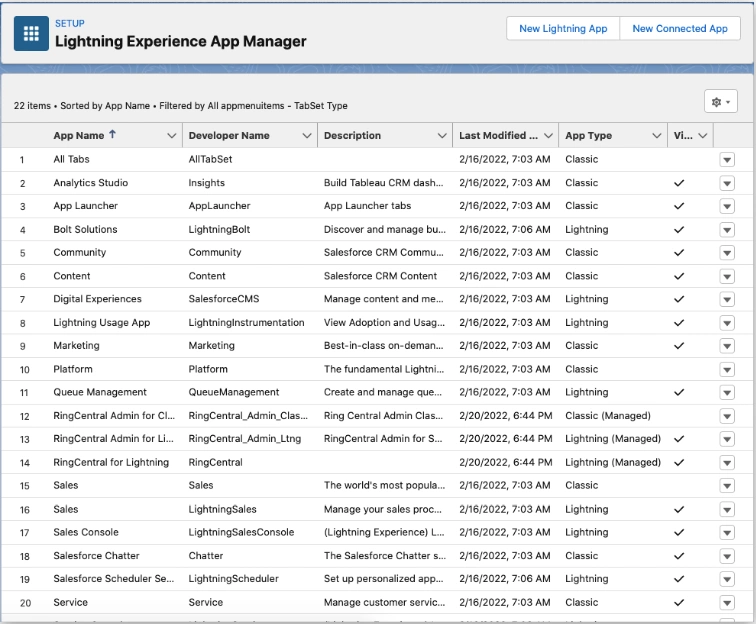The width and height of the screenshot is (756, 624).
Task: Open row actions for Queue Management
Action: point(727,393)
